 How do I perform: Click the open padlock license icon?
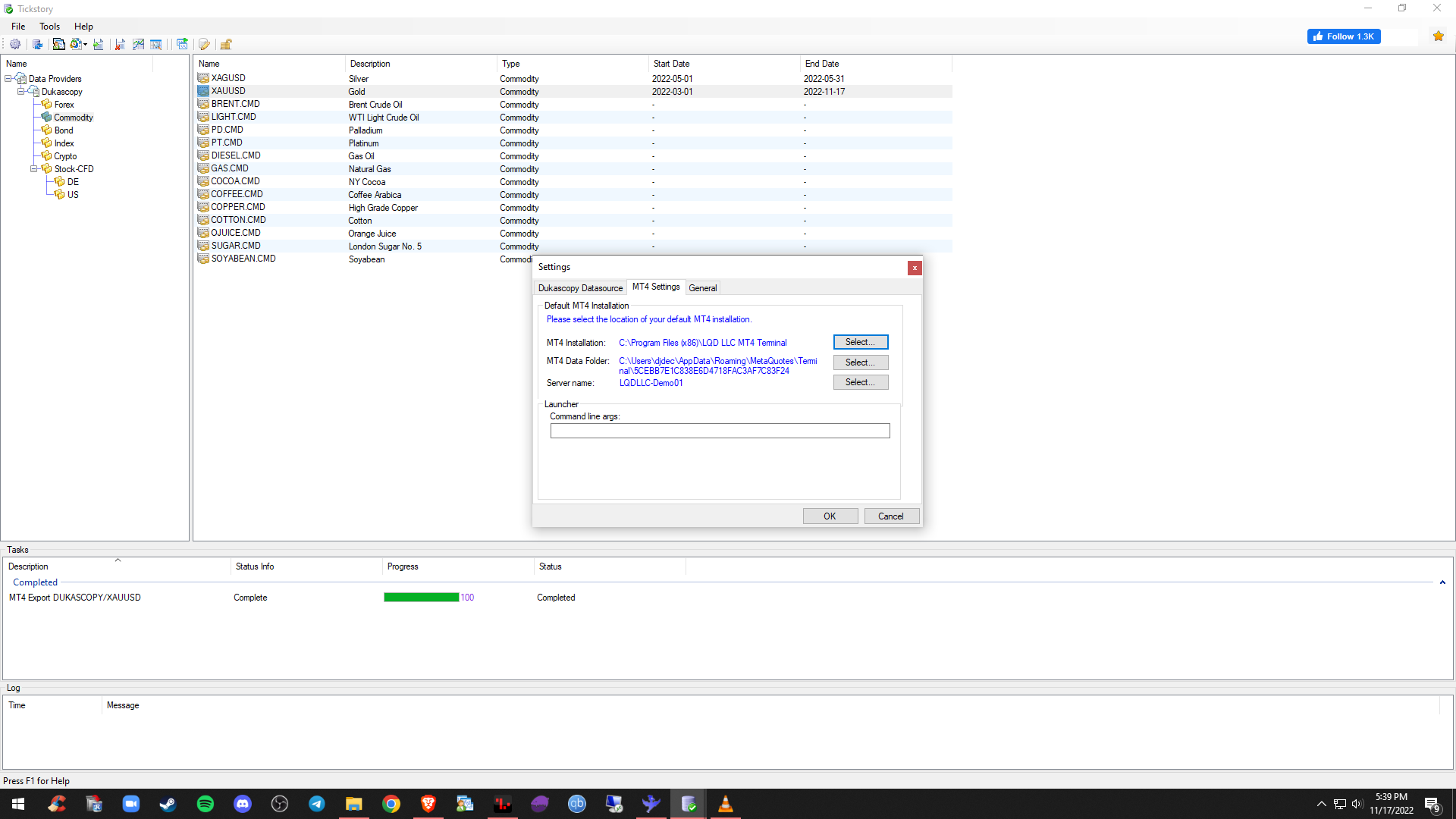(x=226, y=44)
